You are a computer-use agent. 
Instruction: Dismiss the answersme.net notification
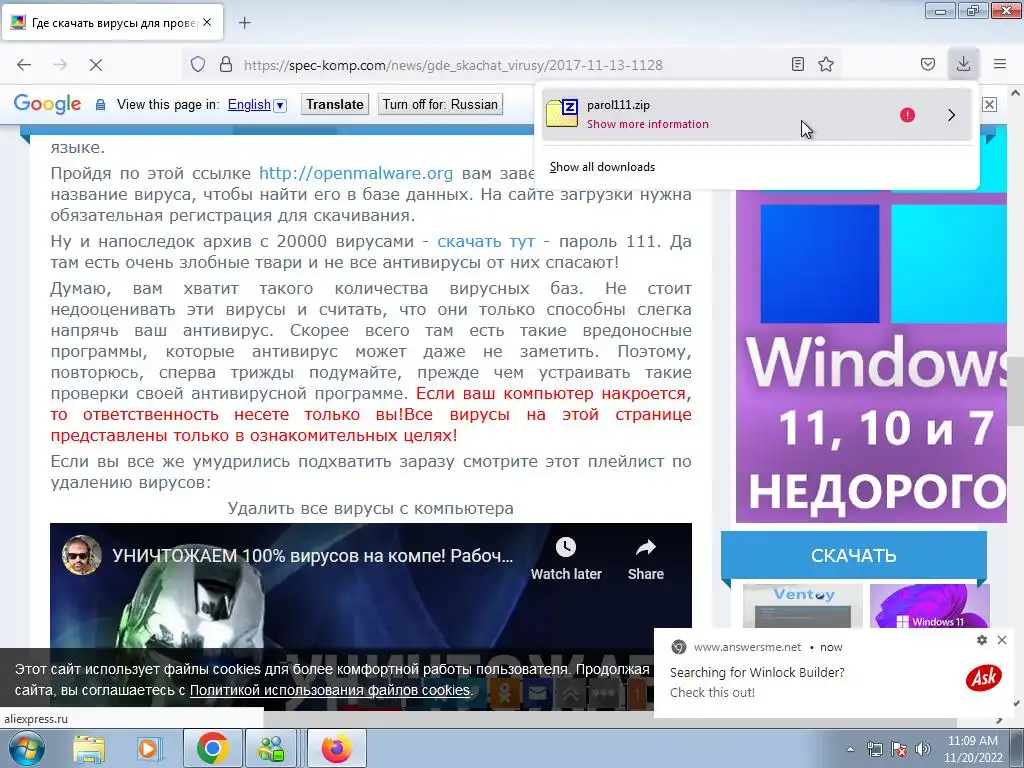pos(1002,640)
